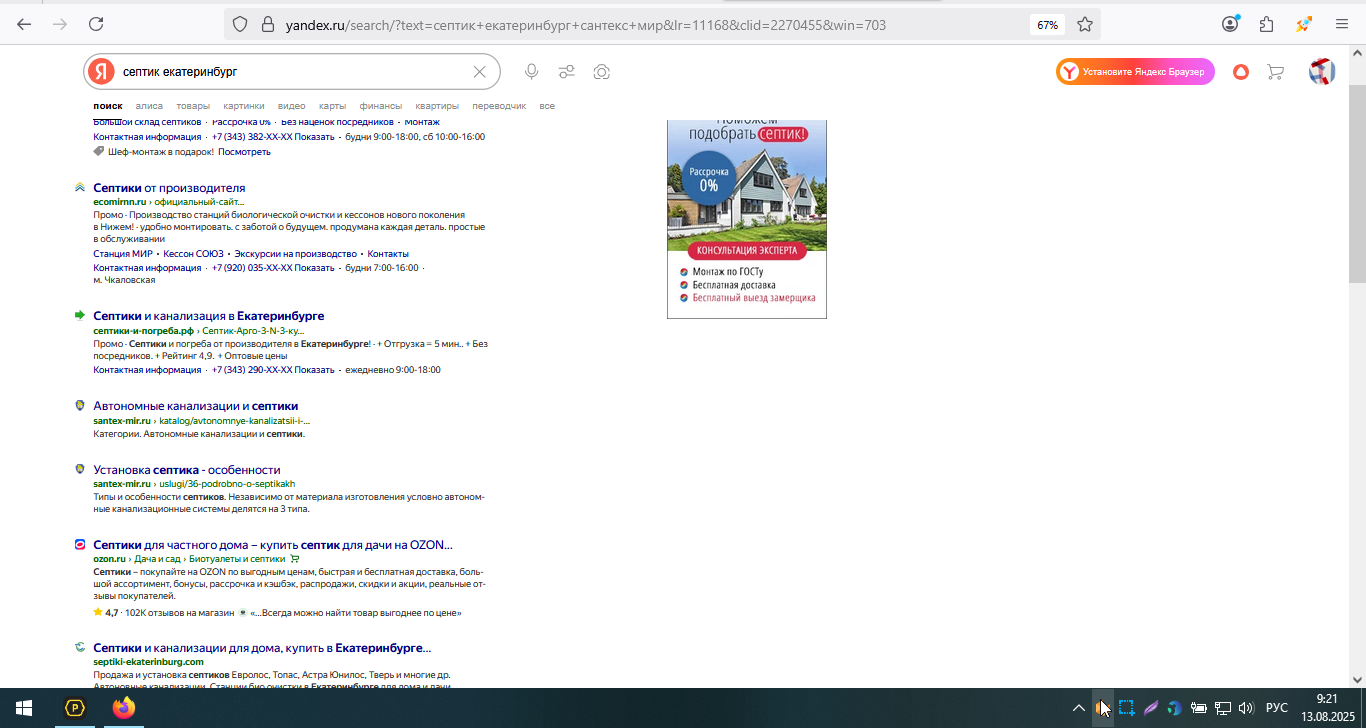Open the Firefox hamburger menu
Screen dimensions: 1366x728
[1342, 24]
